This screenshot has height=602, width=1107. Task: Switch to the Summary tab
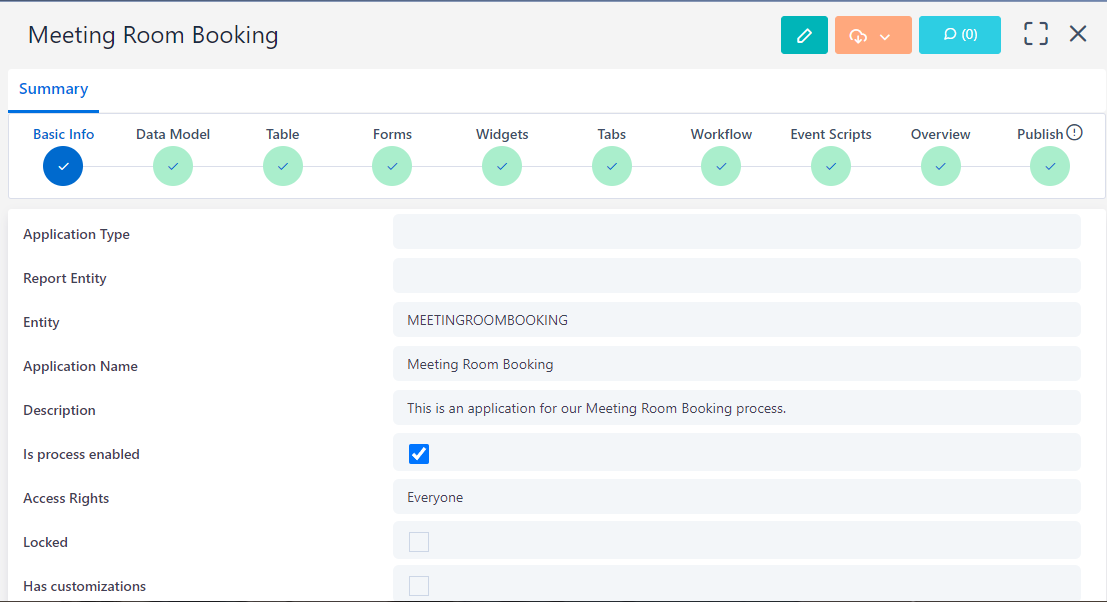click(54, 89)
